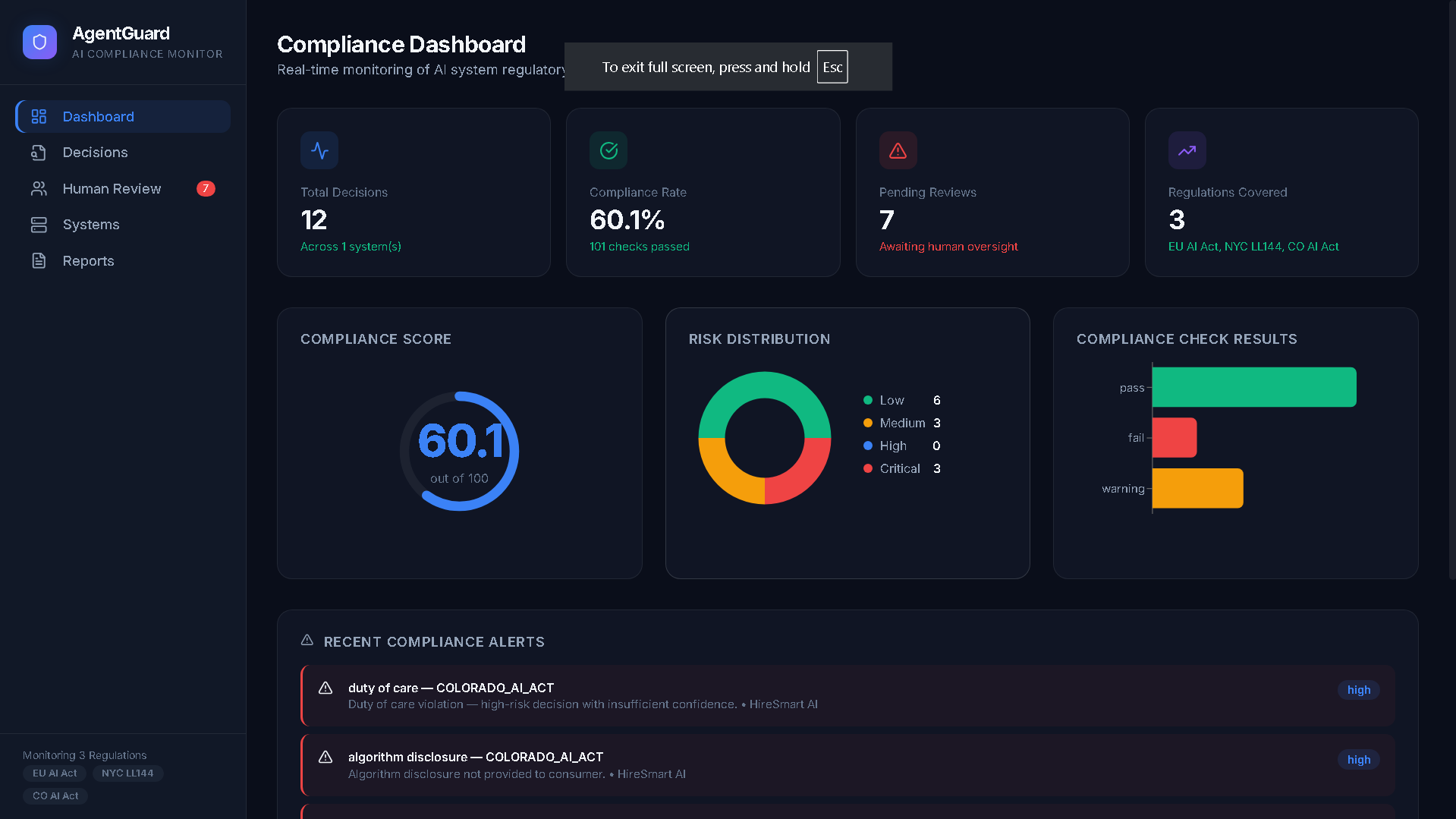Click the 'Across 1 system(s)' text
This screenshot has width=1456, height=819.
(x=351, y=247)
